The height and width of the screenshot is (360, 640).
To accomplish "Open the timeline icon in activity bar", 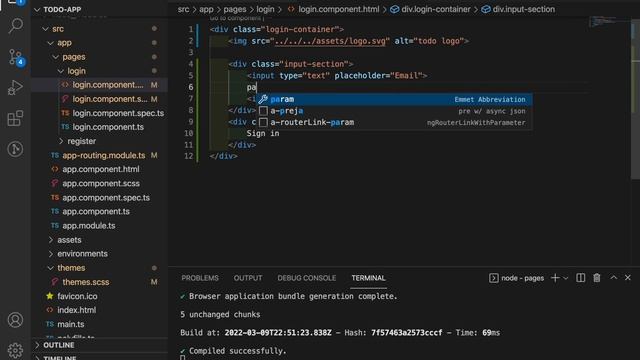I will coord(16,149).
